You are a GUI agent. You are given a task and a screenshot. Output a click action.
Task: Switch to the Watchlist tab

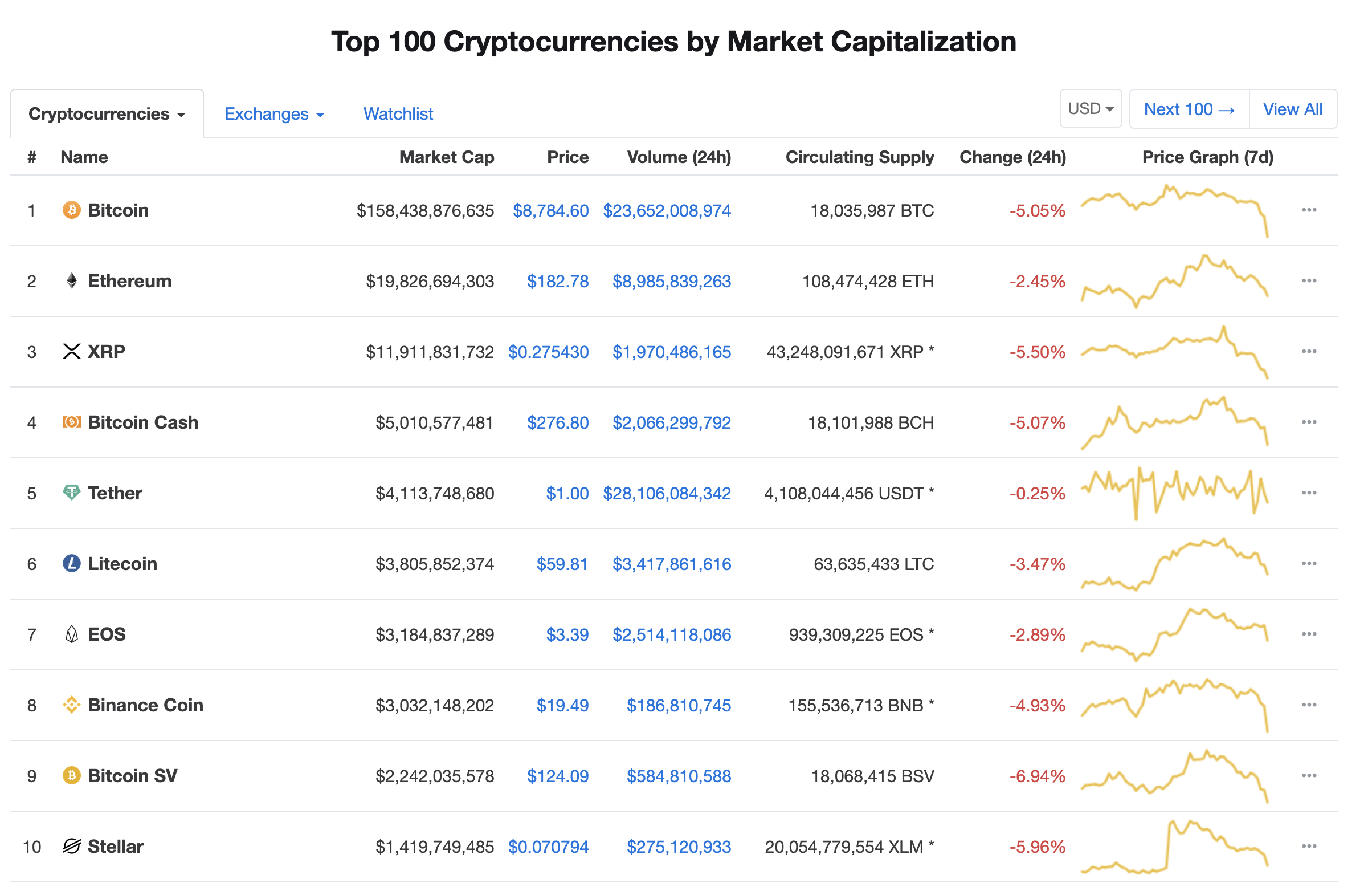[x=398, y=114]
